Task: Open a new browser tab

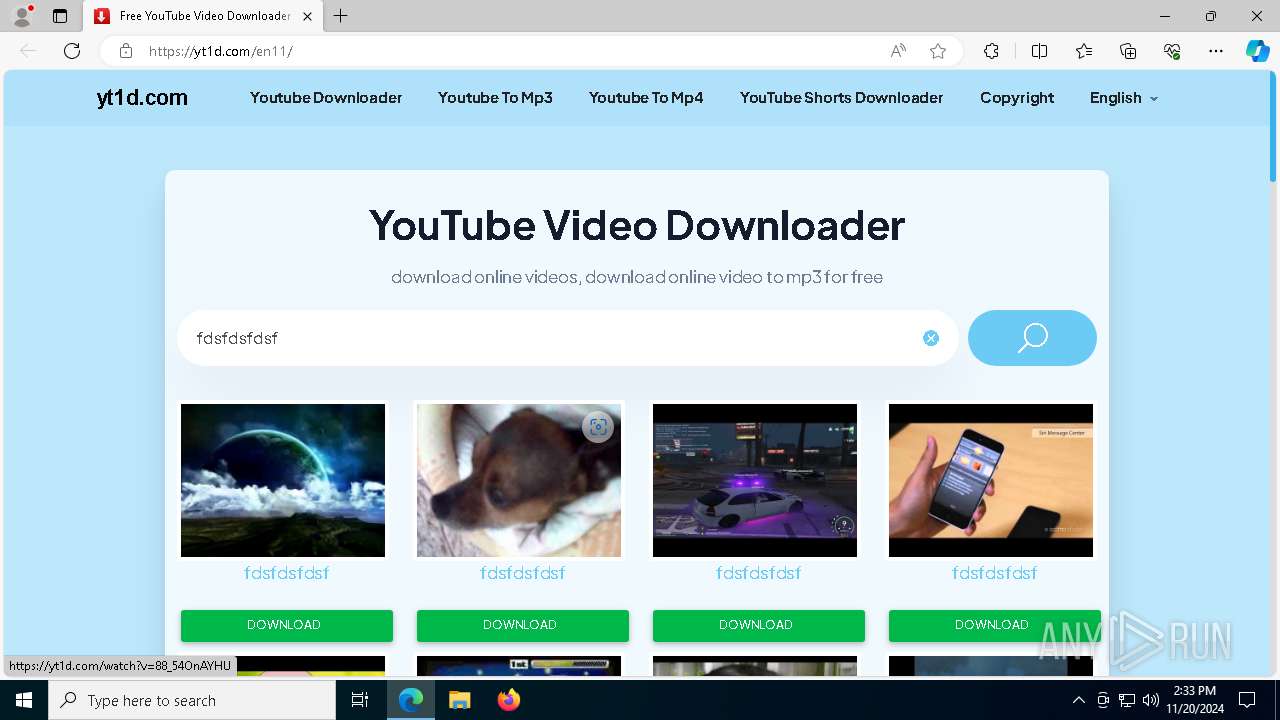Action: (x=340, y=16)
